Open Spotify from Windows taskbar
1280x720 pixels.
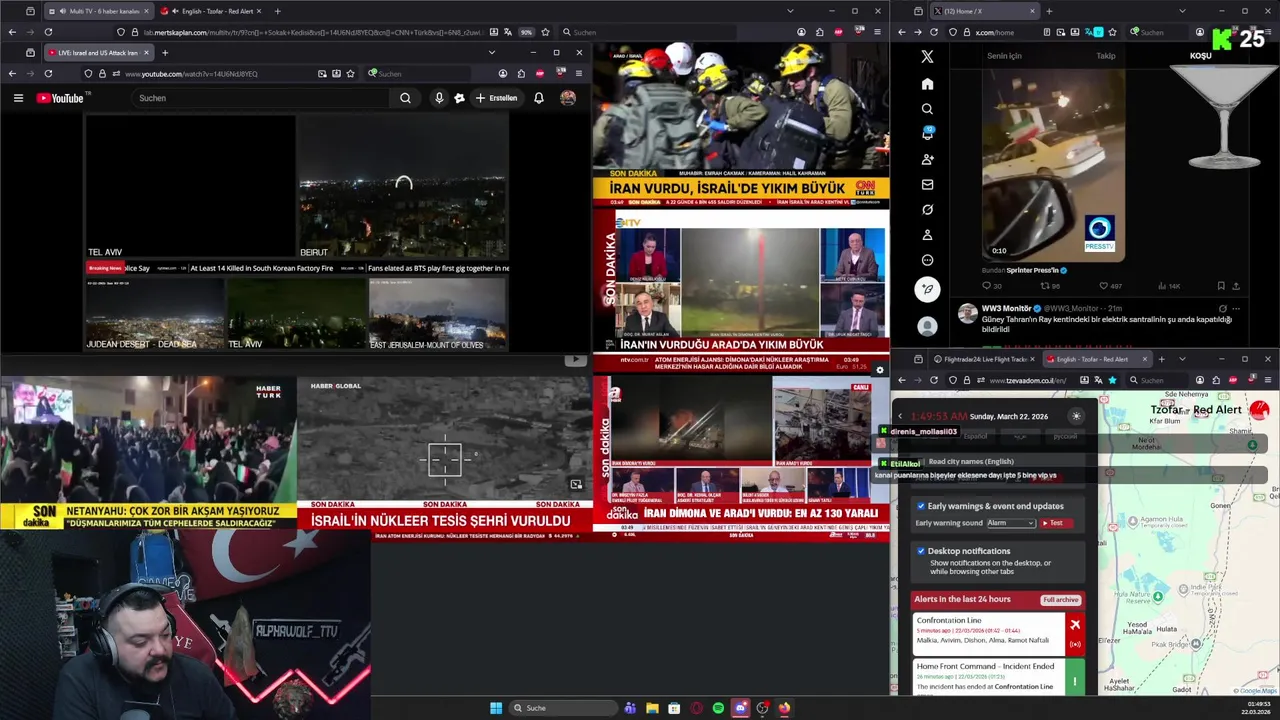coord(718,708)
